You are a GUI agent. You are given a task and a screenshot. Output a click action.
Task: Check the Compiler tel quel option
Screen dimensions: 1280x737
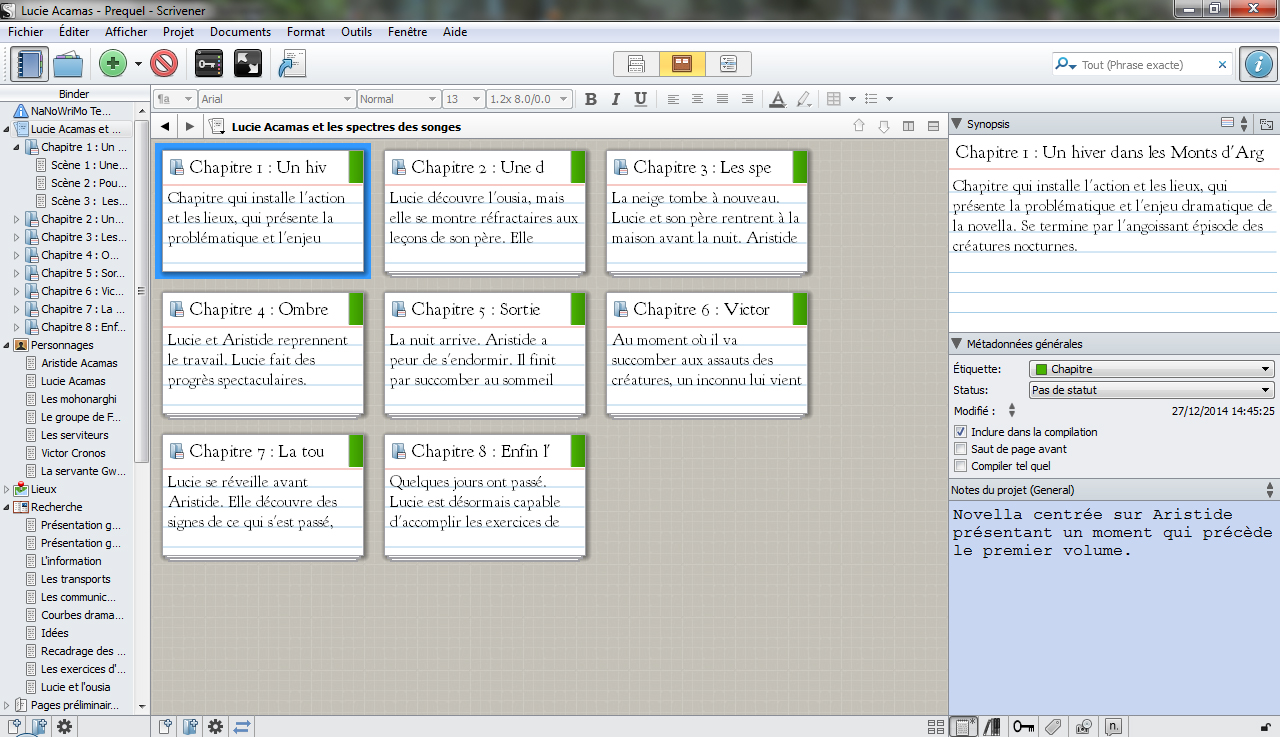click(961, 466)
